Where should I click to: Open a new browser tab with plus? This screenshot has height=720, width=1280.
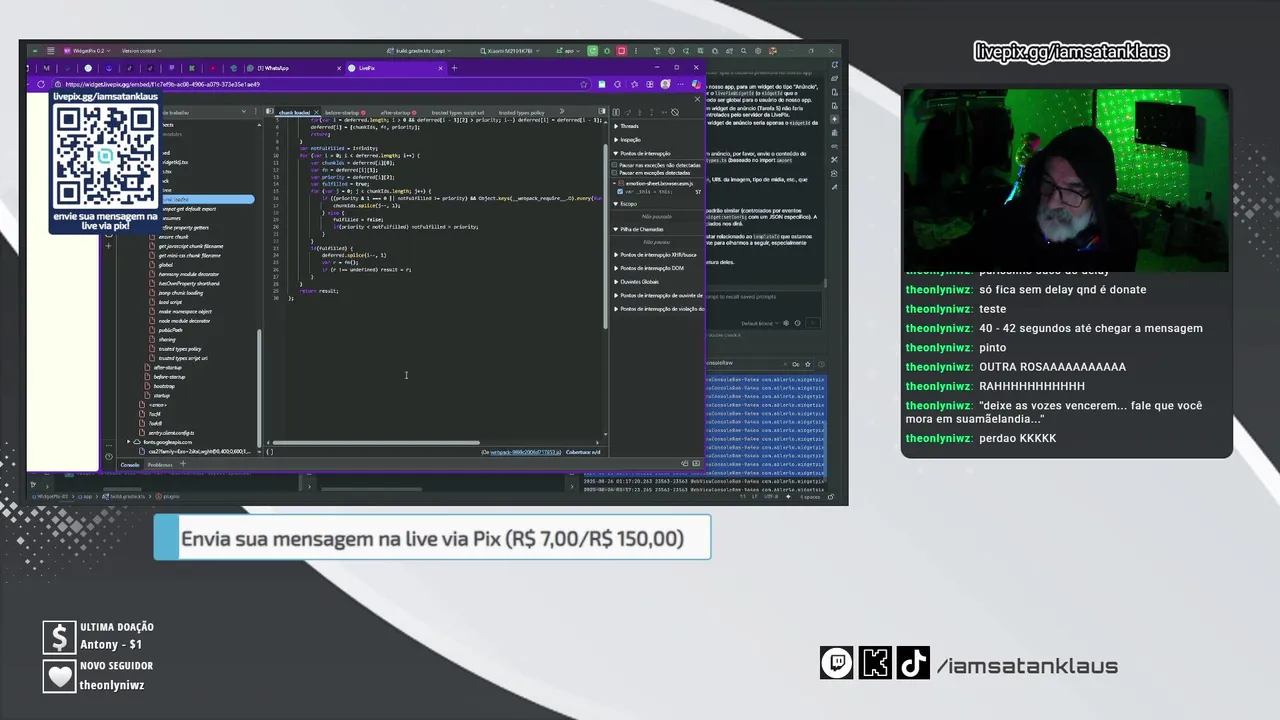[x=454, y=68]
